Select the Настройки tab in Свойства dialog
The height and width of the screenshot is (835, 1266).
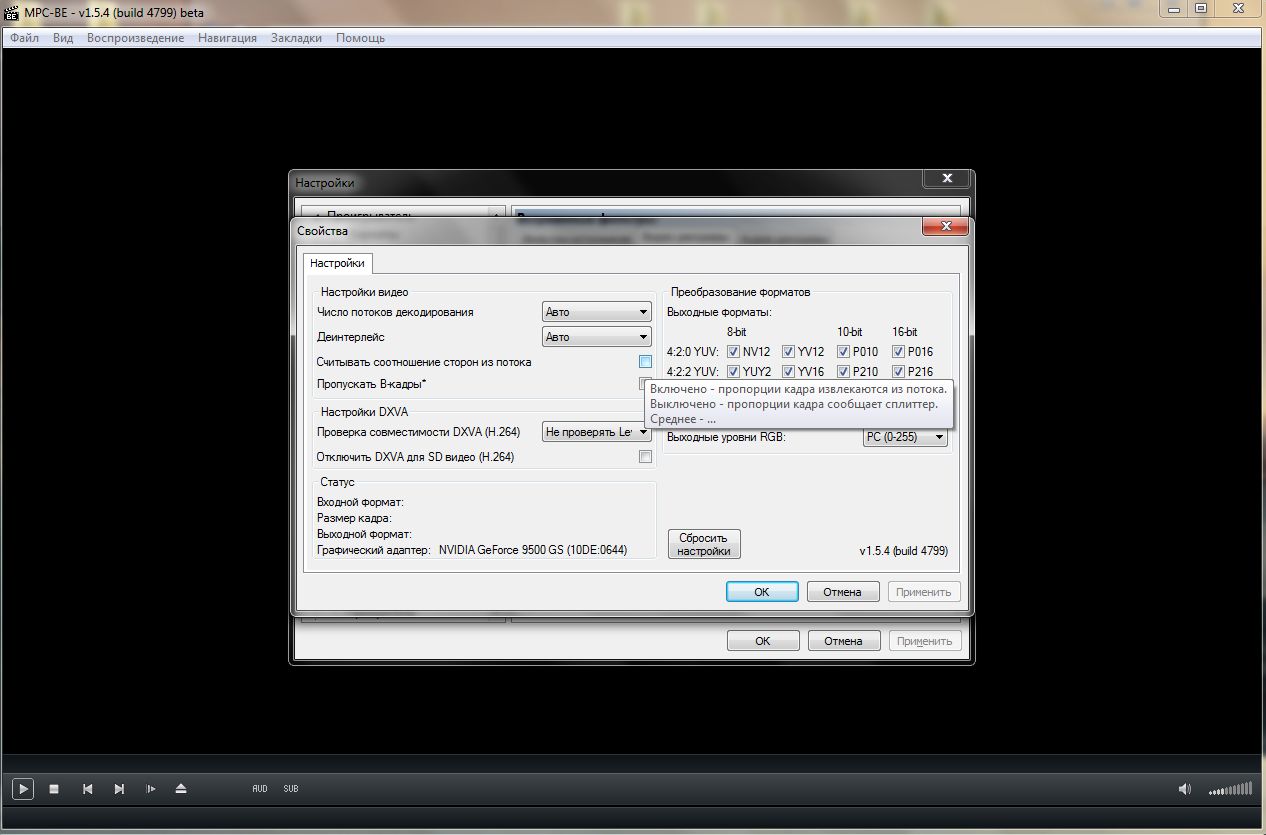(x=337, y=263)
